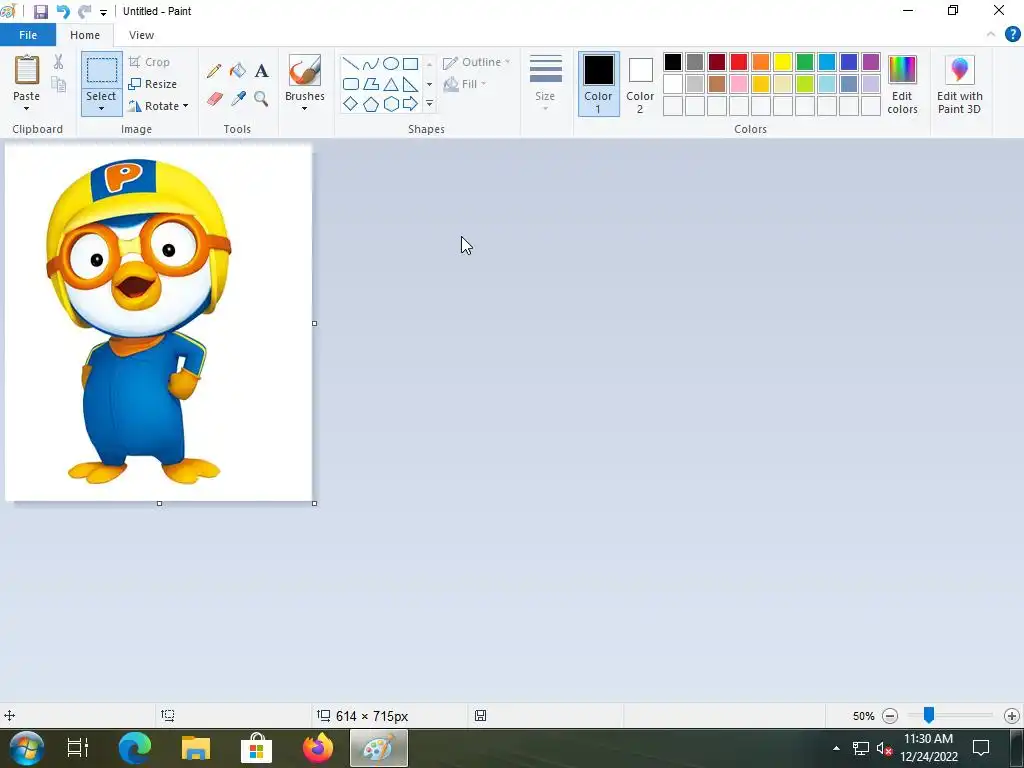The image size is (1024, 768).
Task: Click Edit with Paint 3D
Action: click(x=959, y=84)
